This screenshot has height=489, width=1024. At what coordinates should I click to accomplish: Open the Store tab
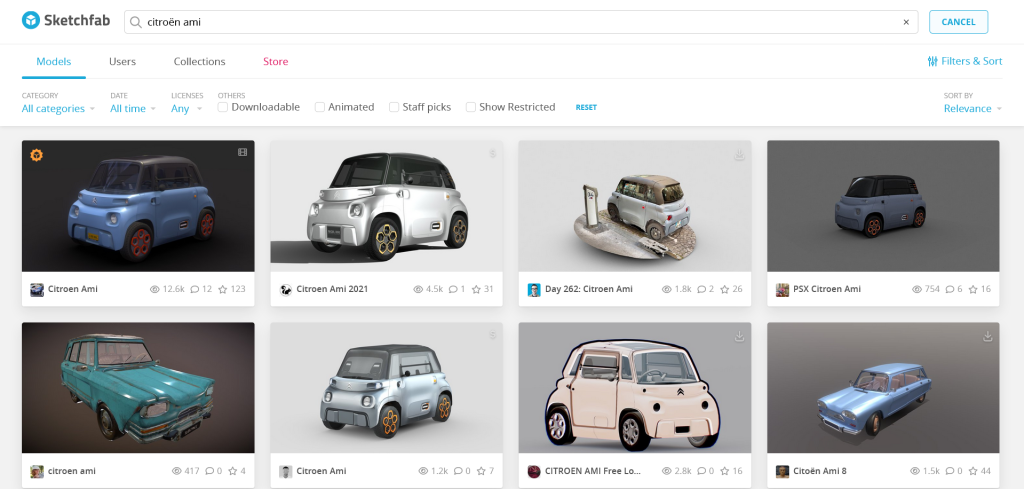coord(276,61)
